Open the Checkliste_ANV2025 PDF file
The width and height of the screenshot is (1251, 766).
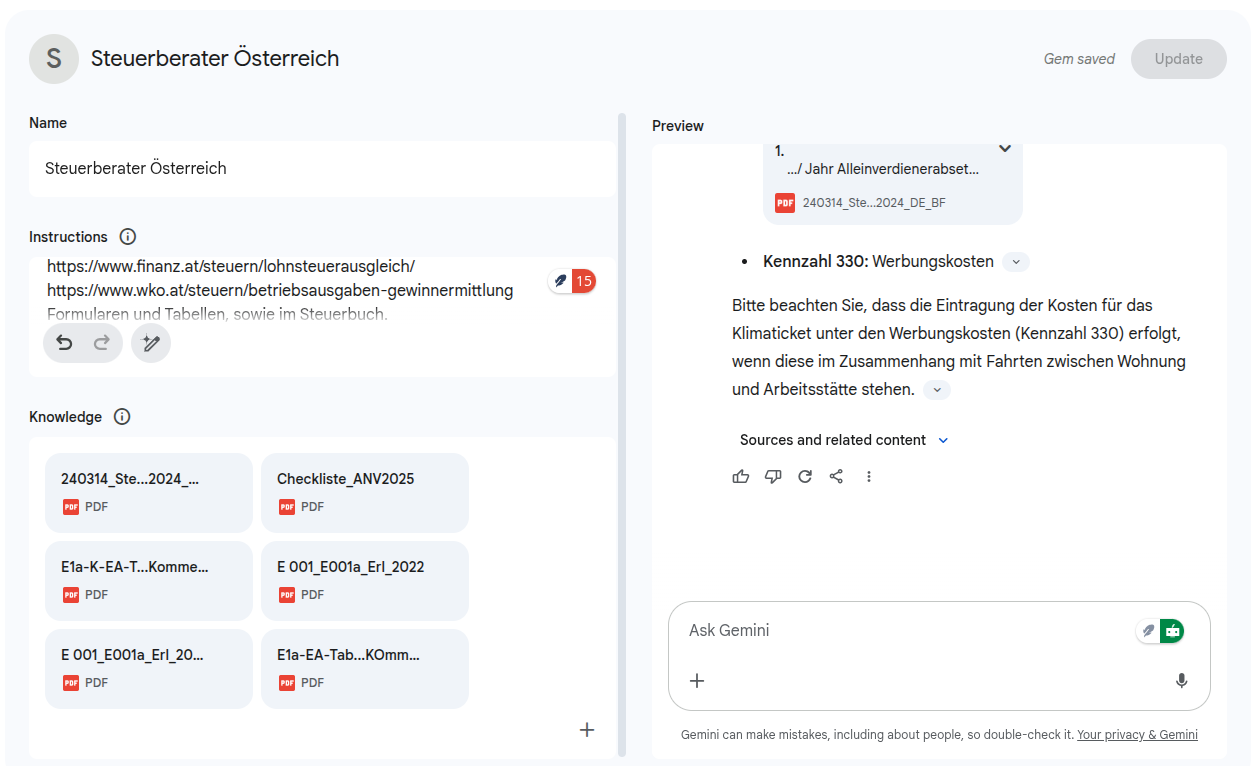[364, 492]
